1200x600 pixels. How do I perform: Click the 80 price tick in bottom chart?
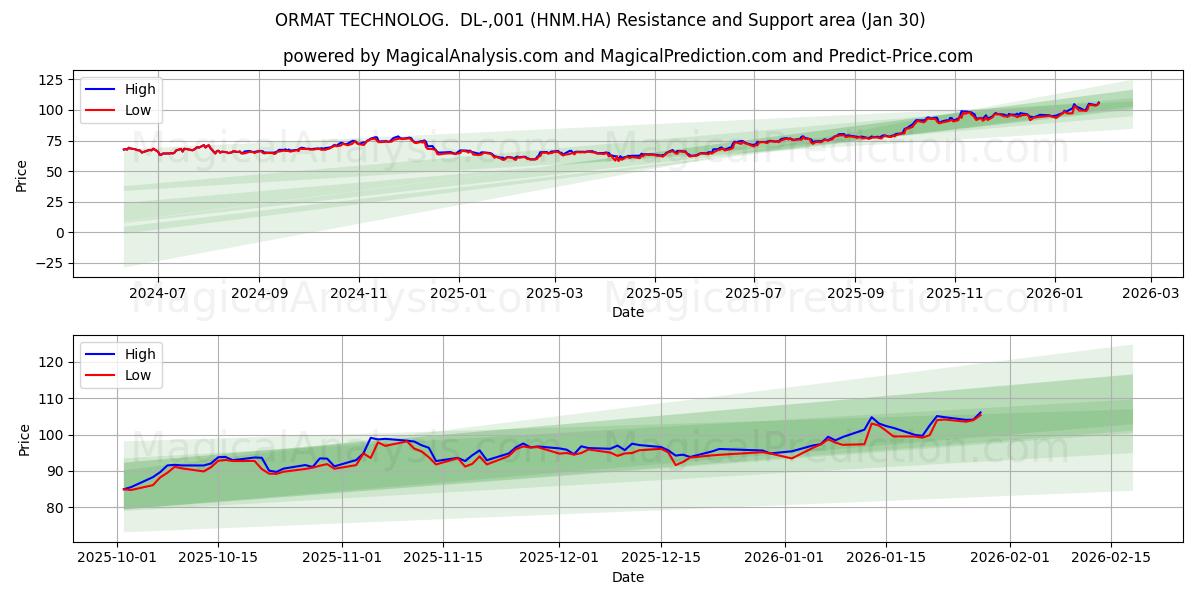(x=55, y=508)
